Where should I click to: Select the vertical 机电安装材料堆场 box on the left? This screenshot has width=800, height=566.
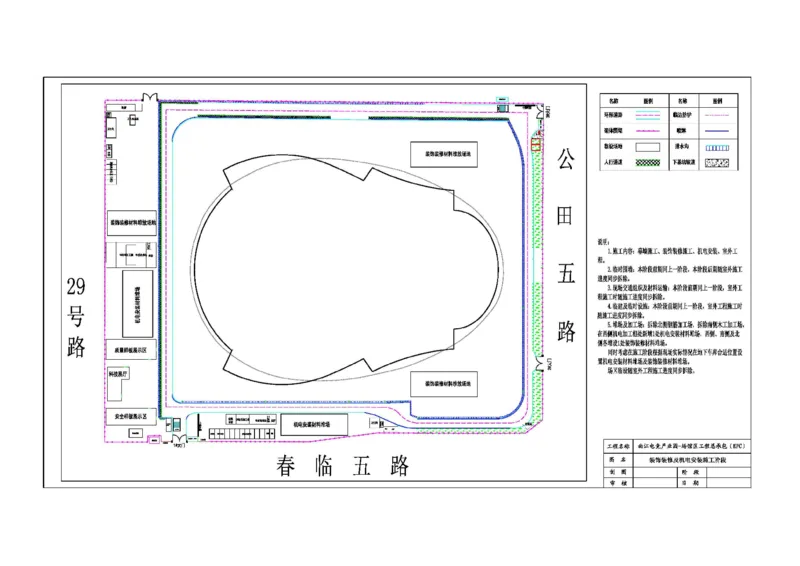[137, 303]
